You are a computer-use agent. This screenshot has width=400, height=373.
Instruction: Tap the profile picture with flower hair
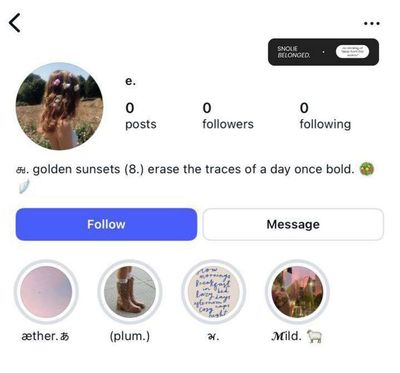[x=60, y=106]
